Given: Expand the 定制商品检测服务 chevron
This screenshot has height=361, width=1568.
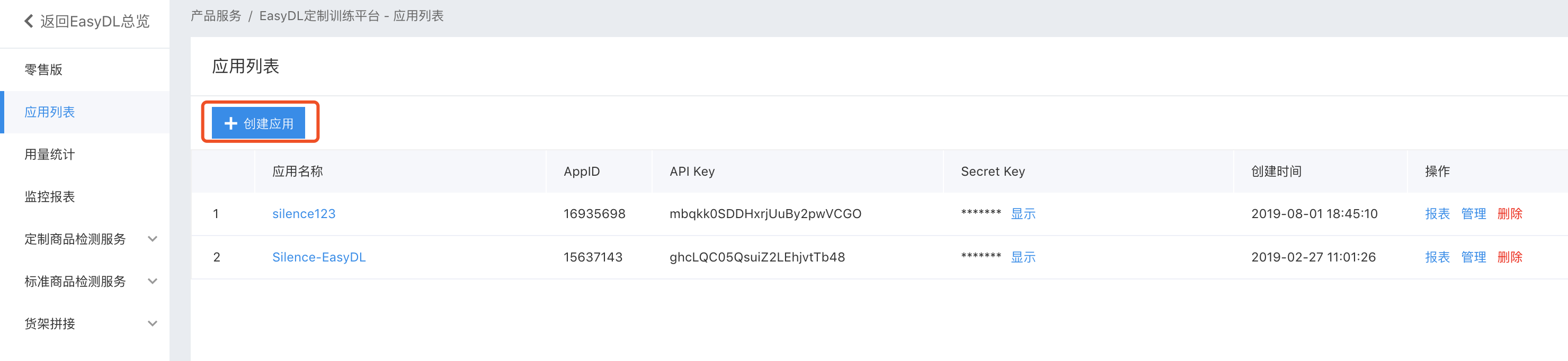Looking at the screenshot, I should 153,239.
